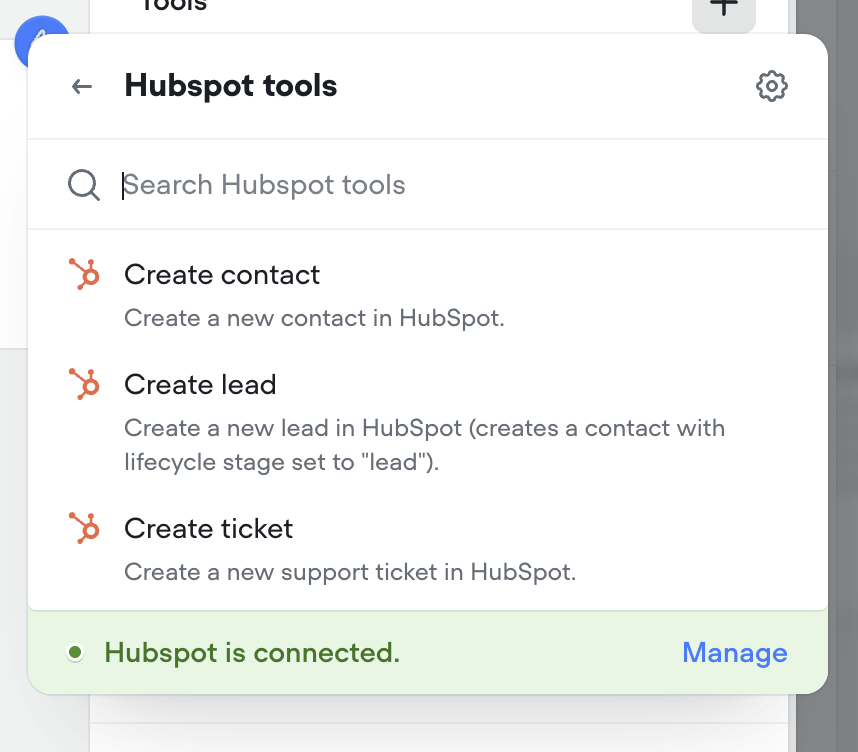Click the magnifying glass search icon
This screenshot has height=752, width=858.
click(x=83, y=184)
